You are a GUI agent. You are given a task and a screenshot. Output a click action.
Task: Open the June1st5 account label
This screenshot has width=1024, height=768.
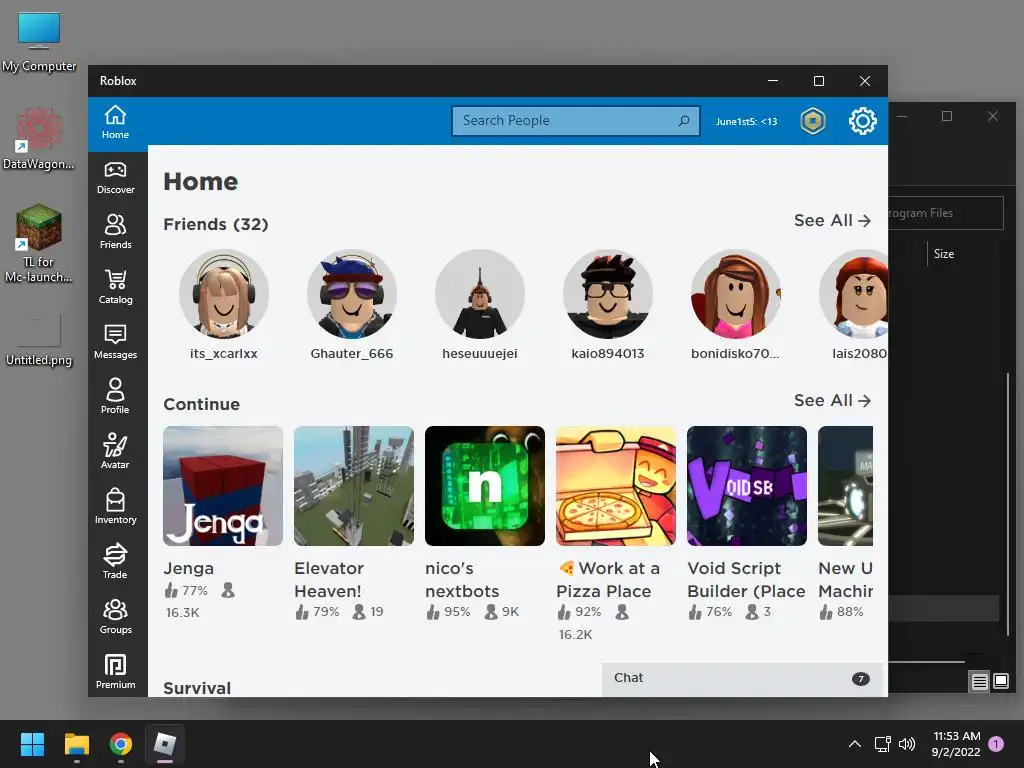pos(746,121)
